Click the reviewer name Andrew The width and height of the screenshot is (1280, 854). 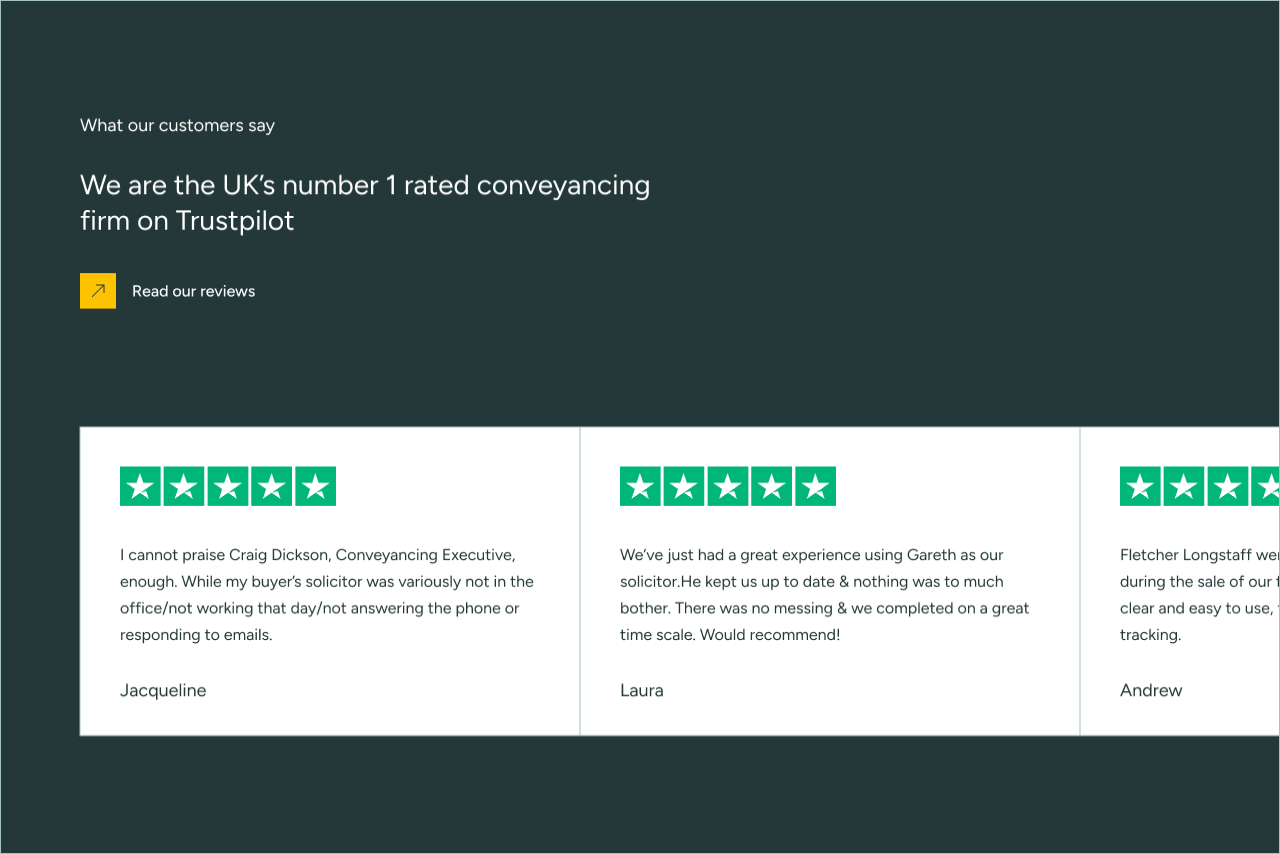pos(1151,690)
